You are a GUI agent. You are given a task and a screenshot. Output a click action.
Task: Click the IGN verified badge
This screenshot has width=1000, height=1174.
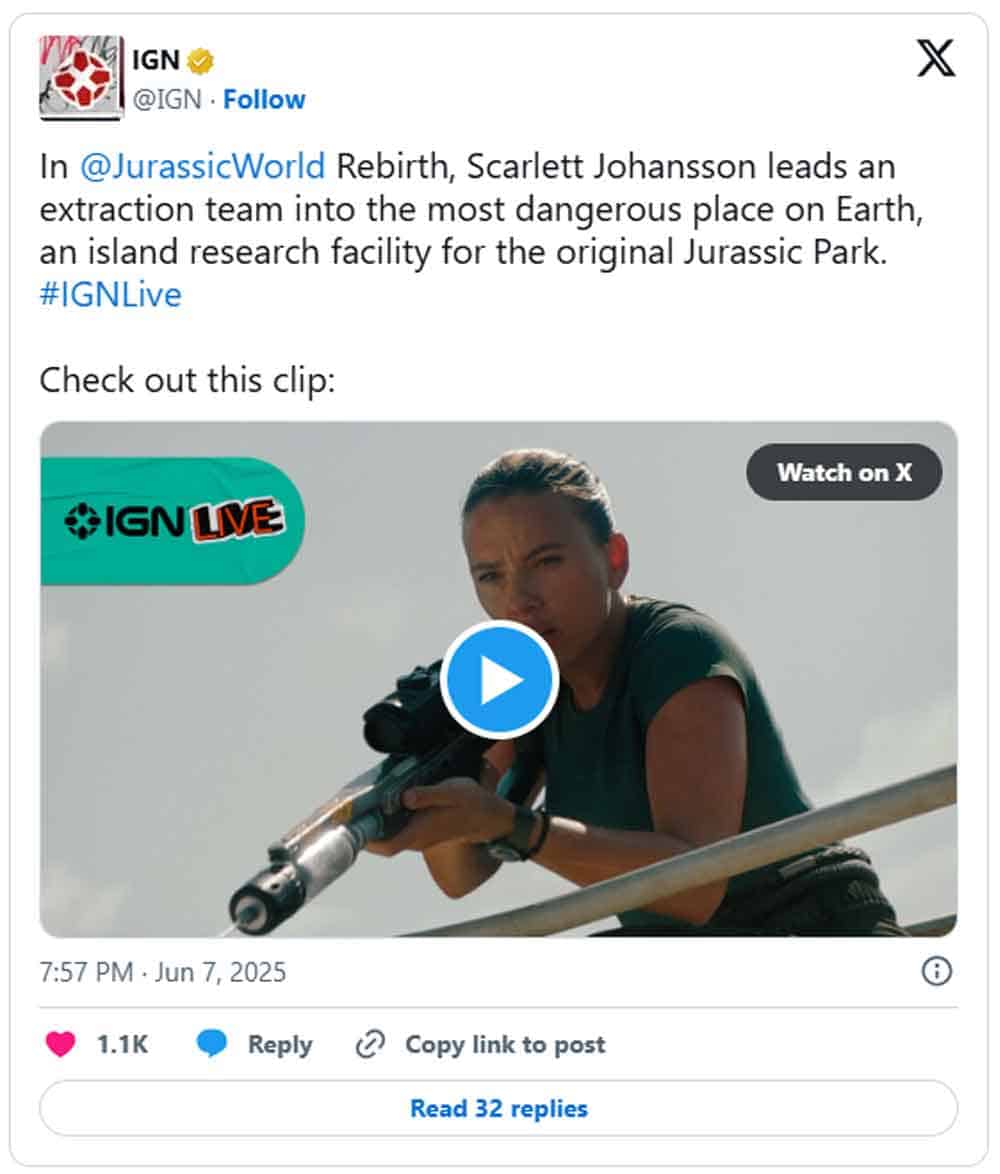pos(199,60)
